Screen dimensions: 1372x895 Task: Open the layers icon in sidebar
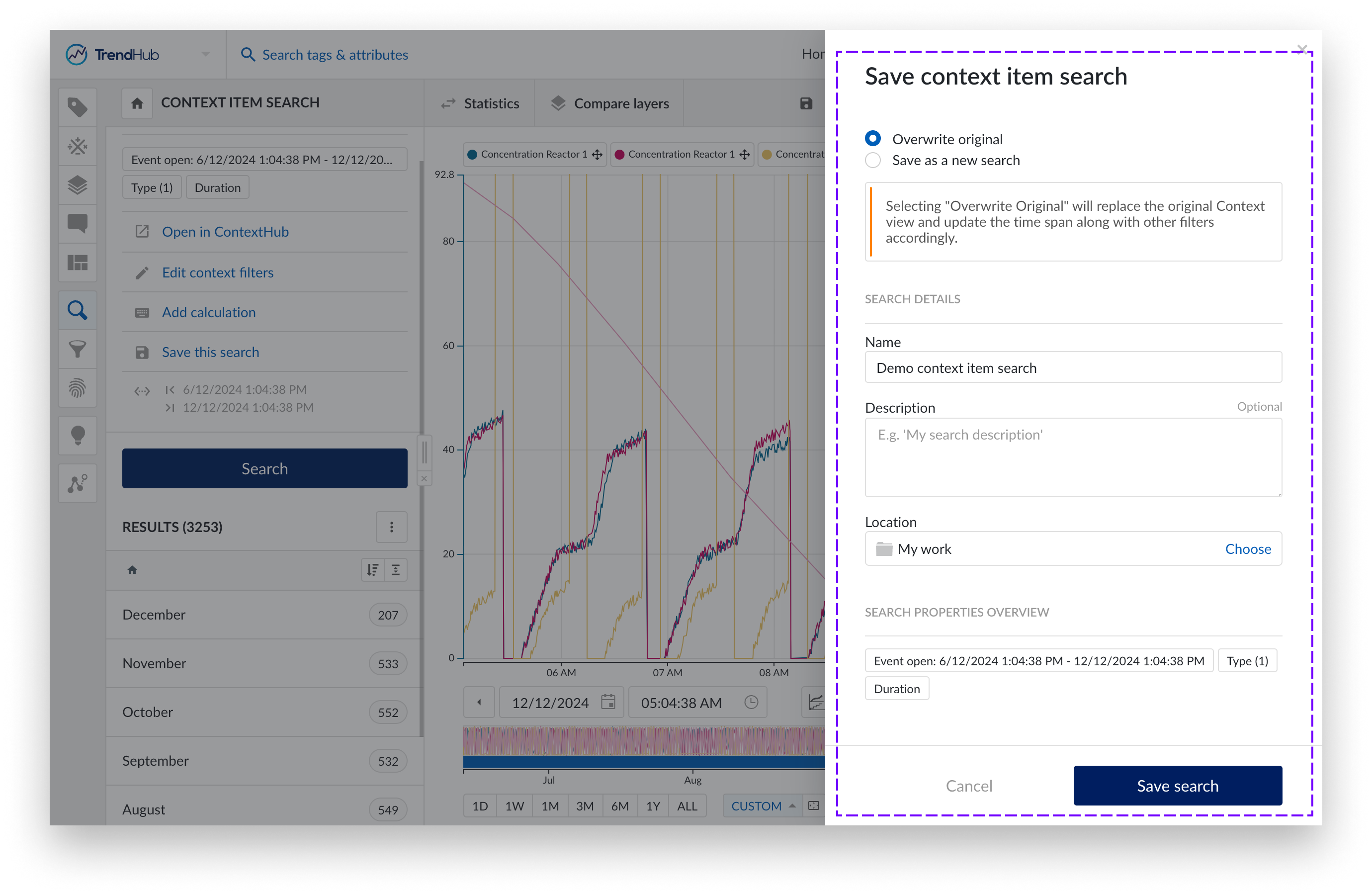77,185
